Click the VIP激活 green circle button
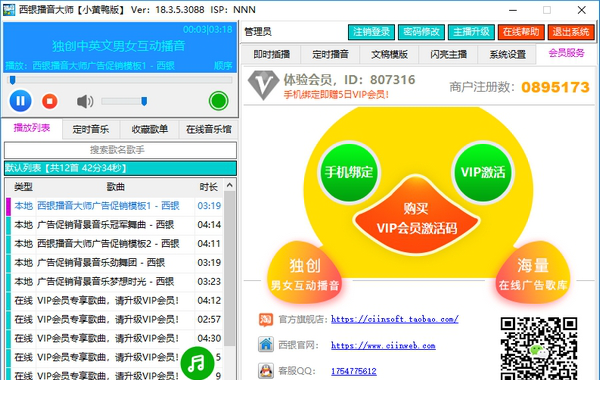600x395 pixels. 483,172
